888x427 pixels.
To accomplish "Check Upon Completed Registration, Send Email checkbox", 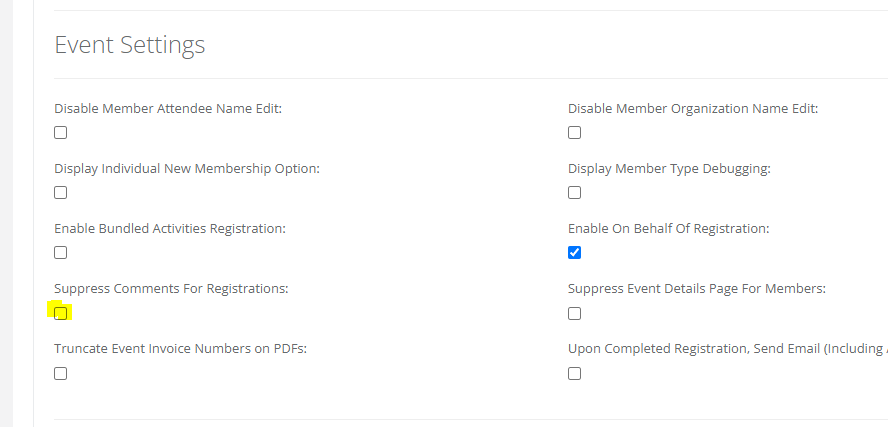I will [574, 373].
